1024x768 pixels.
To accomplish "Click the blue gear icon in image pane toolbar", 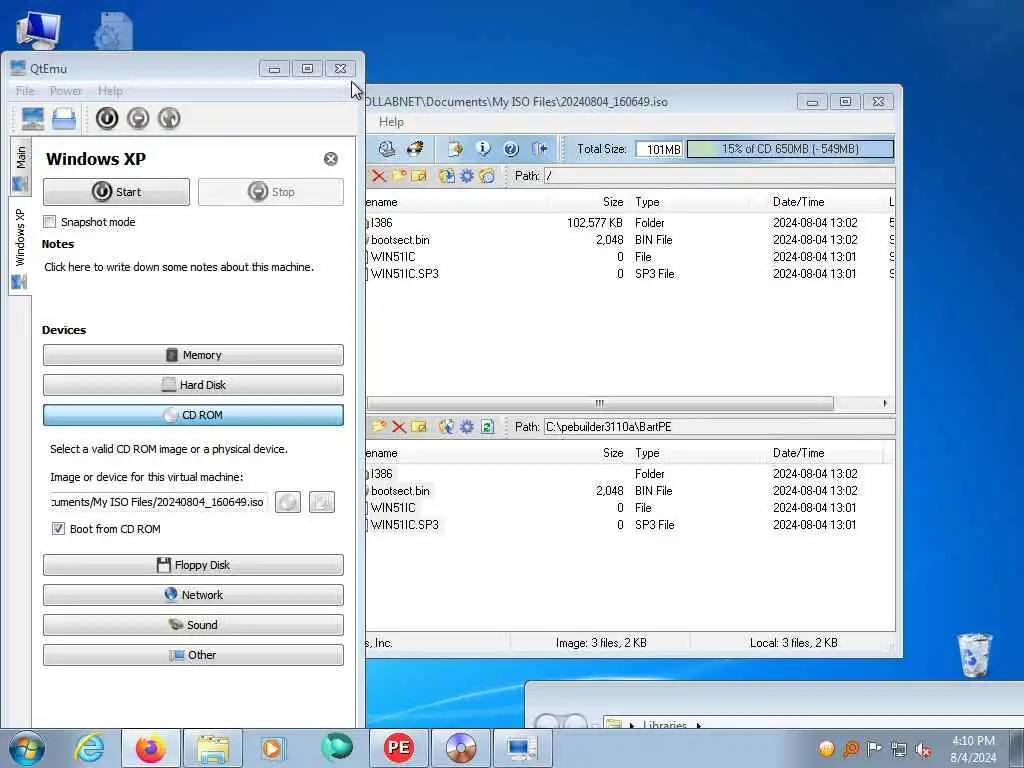I will tap(466, 176).
